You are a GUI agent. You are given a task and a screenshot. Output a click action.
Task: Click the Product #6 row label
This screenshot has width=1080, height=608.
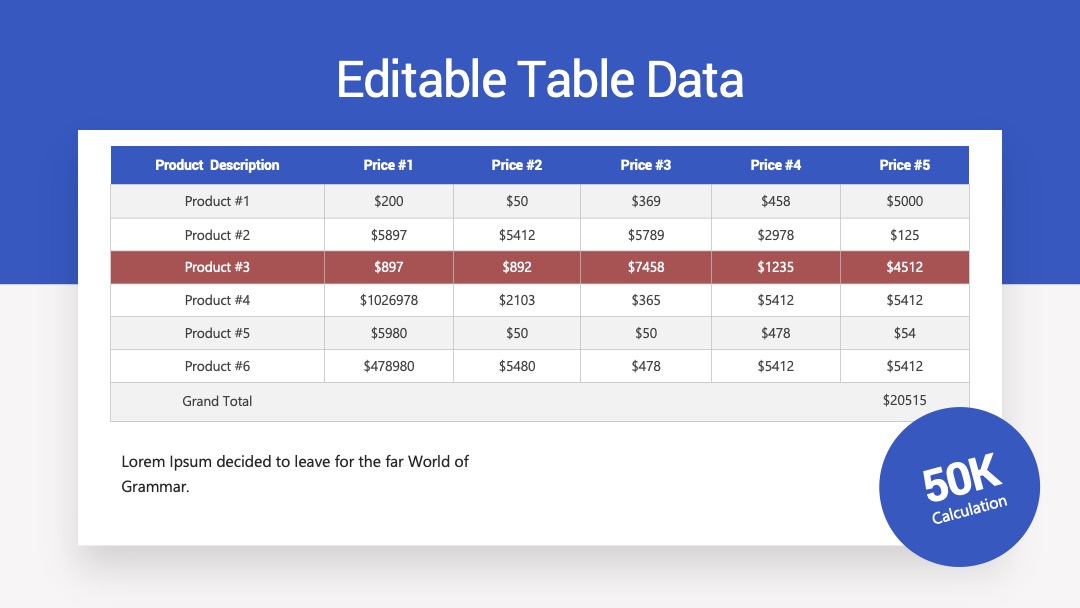click(217, 366)
